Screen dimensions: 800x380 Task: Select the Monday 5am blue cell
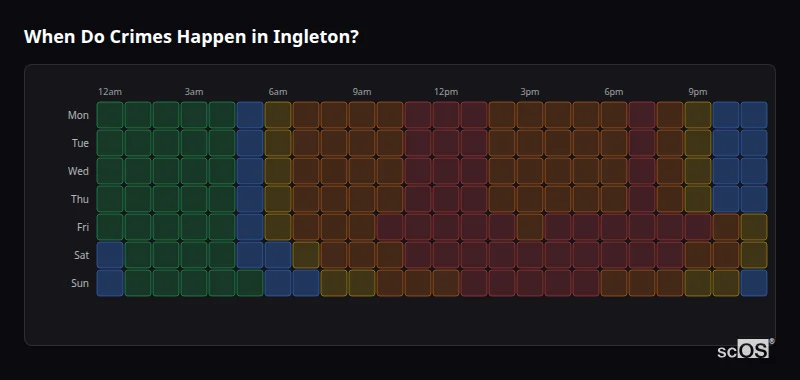click(250, 115)
